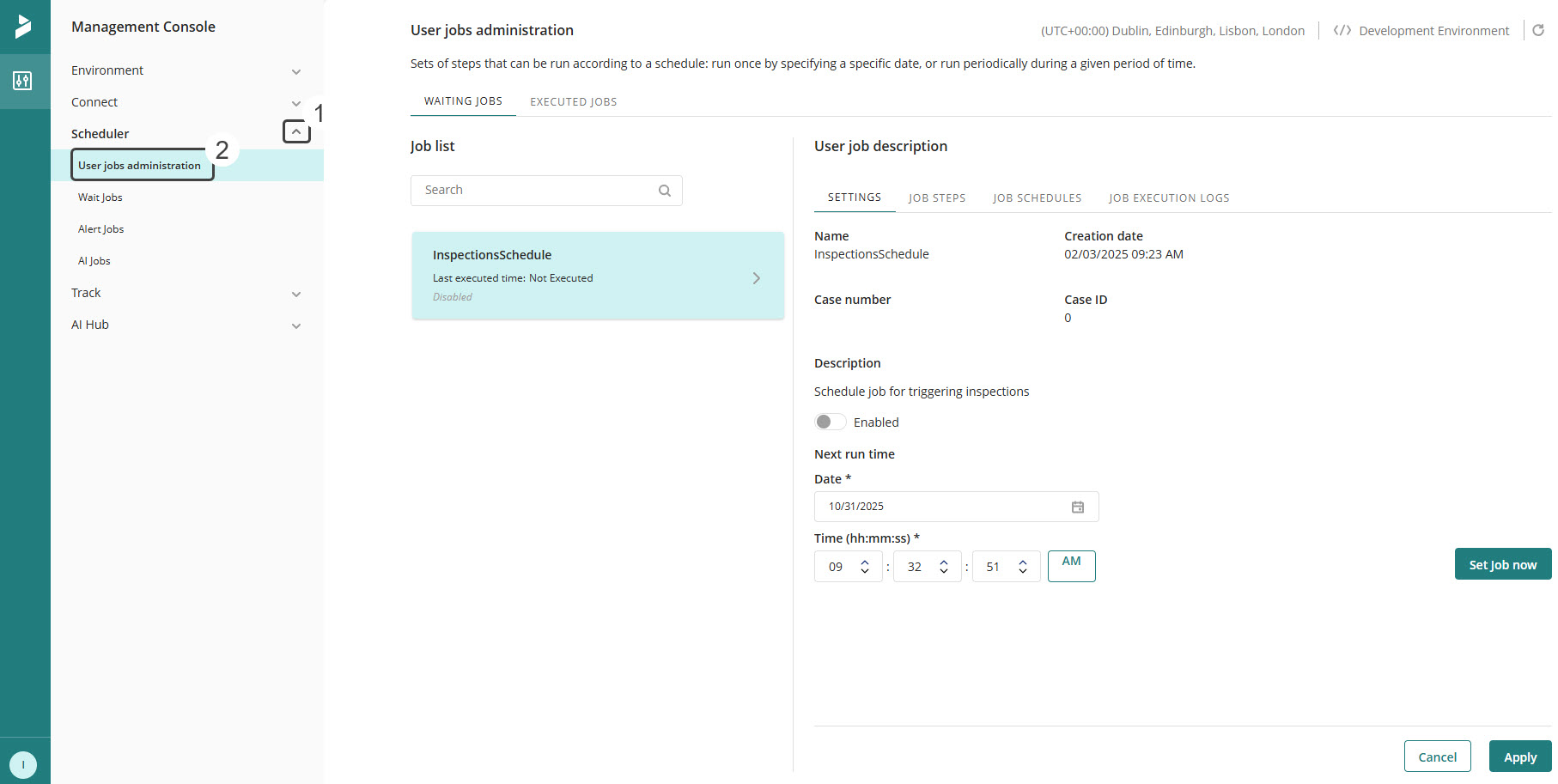This screenshot has height=784, width=1558.
Task: Switch to the EXECUTED JOBS tab
Action: (x=572, y=101)
